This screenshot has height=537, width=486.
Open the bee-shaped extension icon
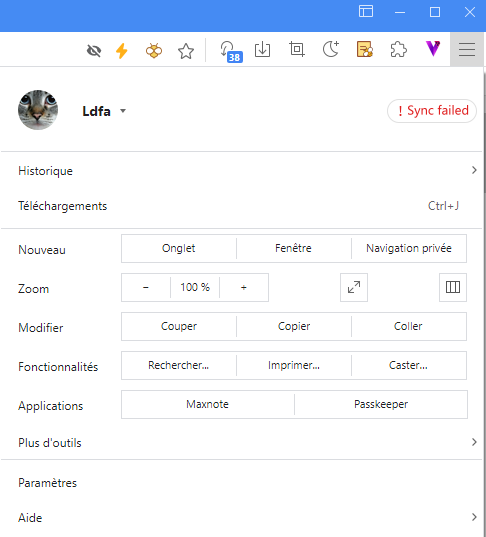154,50
